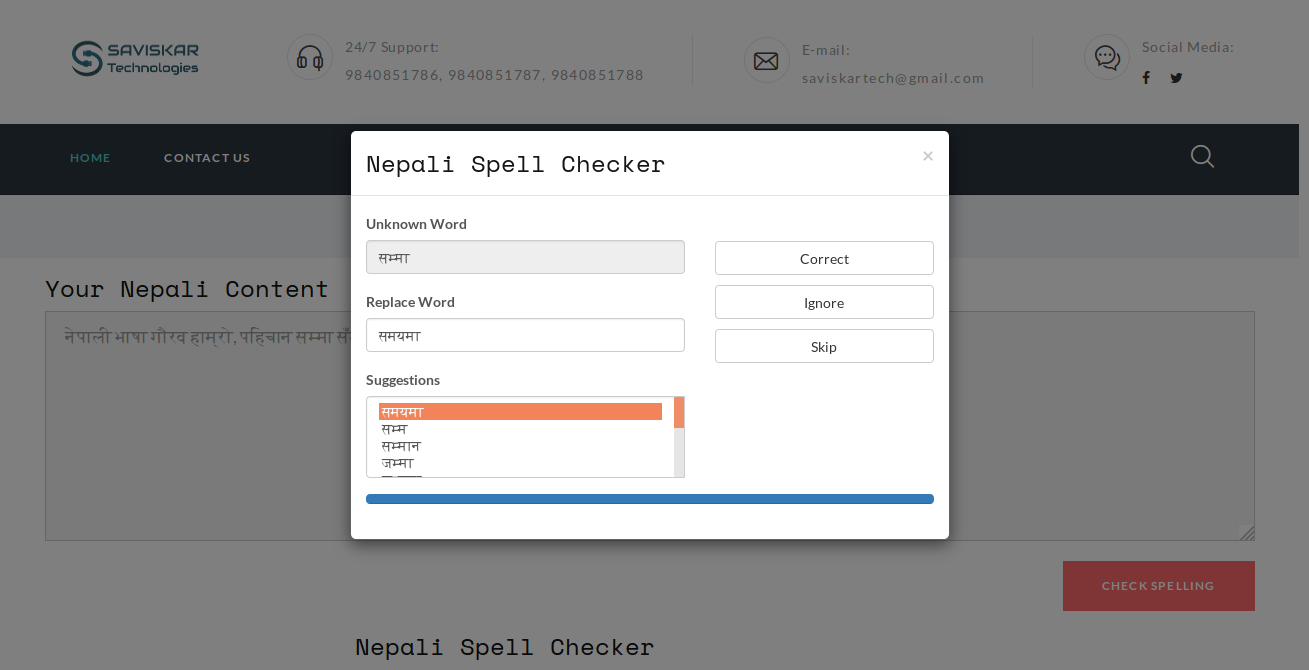Click the Skip button

824,346
